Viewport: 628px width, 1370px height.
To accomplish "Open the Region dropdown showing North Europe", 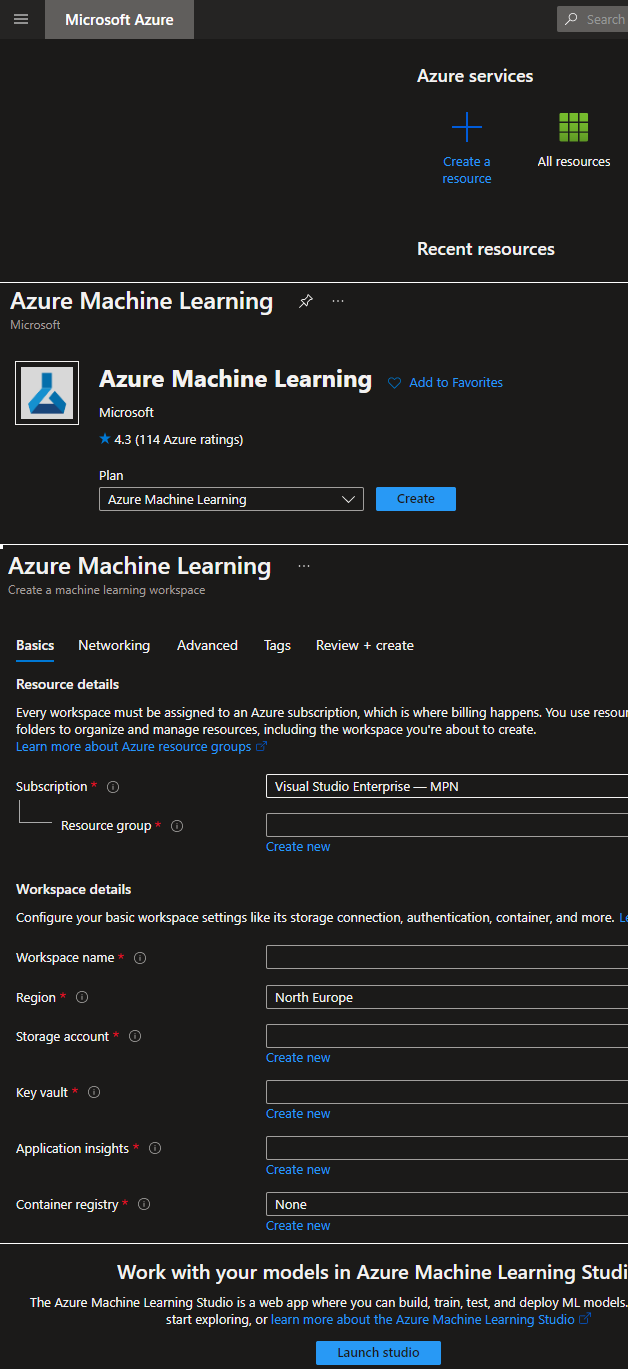I will [x=447, y=997].
